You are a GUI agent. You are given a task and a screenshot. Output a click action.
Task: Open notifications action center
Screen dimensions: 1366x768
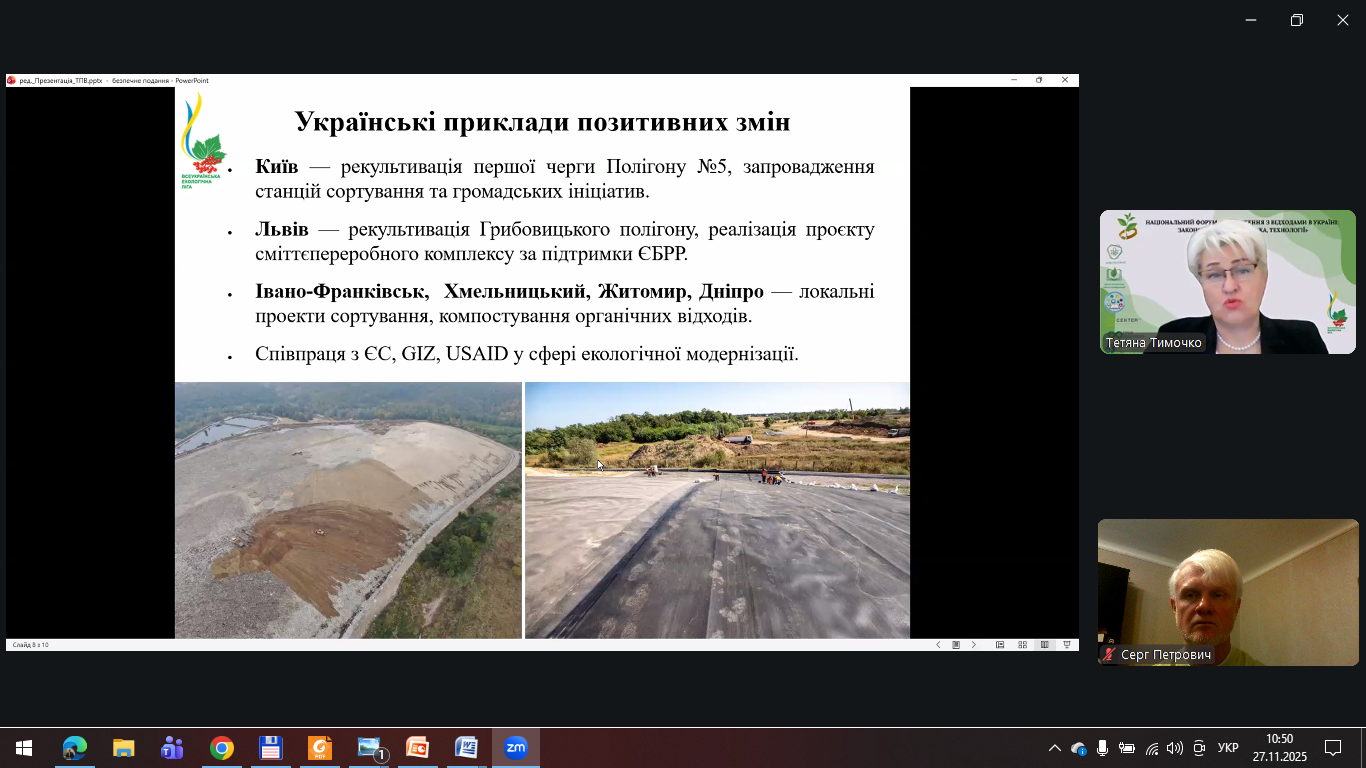tap(1332, 748)
